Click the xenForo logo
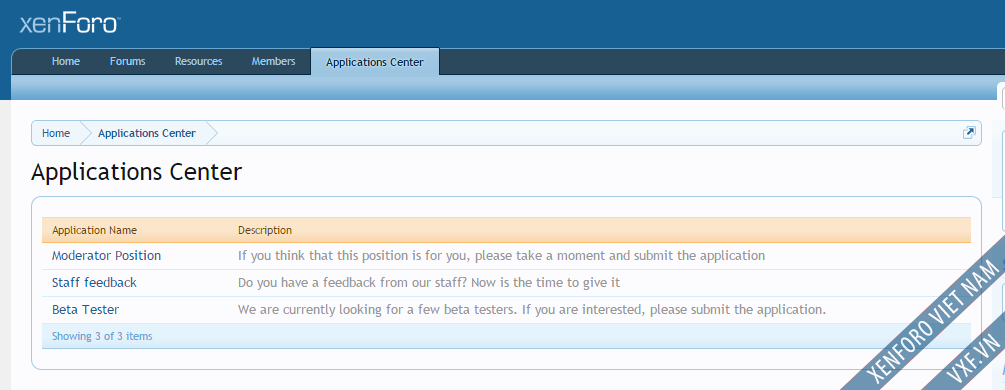The image size is (1005, 390). click(x=69, y=24)
